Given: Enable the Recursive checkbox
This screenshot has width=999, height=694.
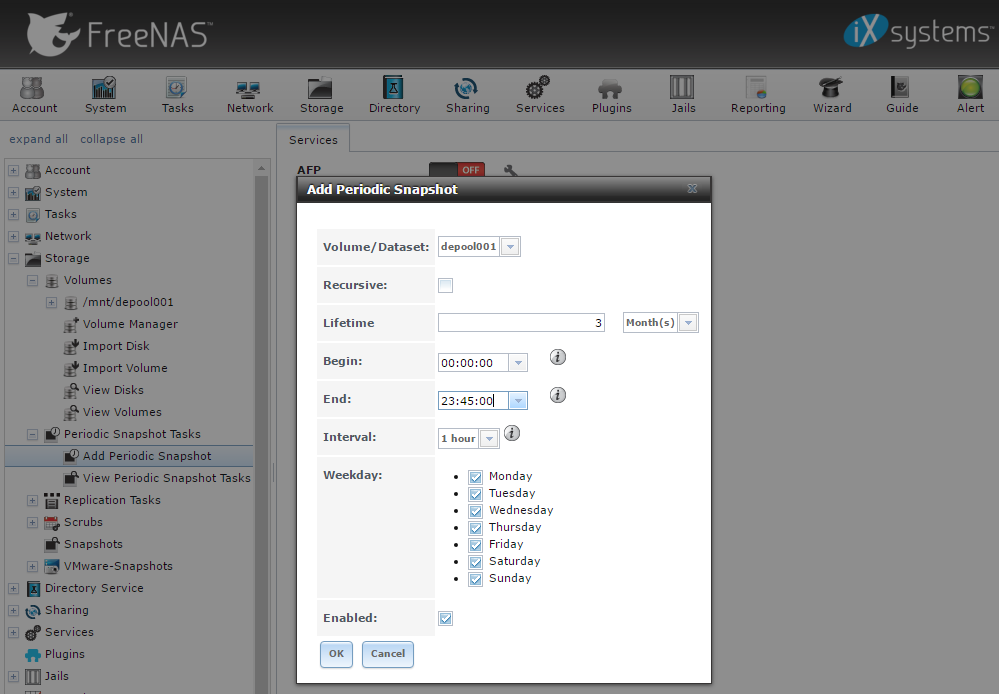Looking at the screenshot, I should pyautogui.click(x=446, y=286).
